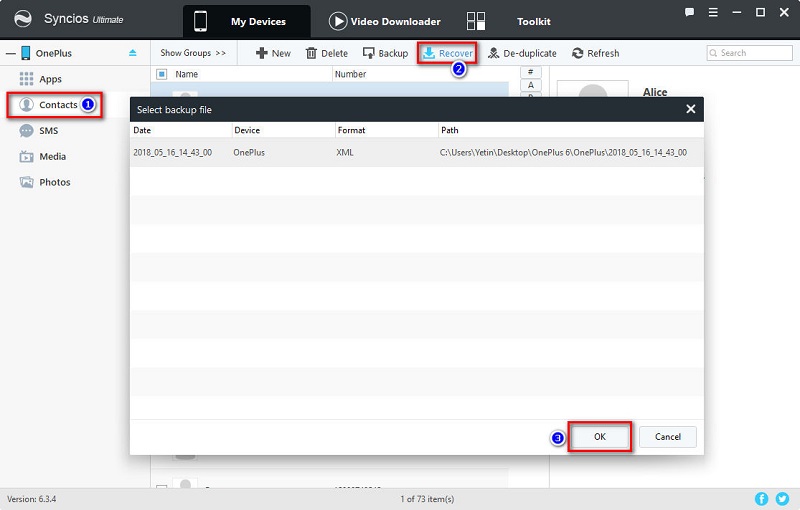This screenshot has height=510, width=800.
Task: Close the Select backup file dialog
Action: click(690, 109)
